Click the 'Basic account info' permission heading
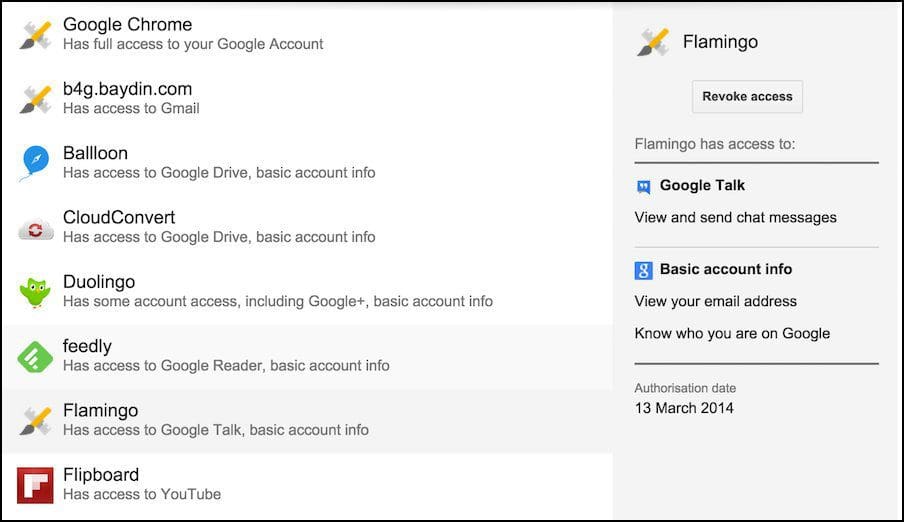 [x=726, y=269]
